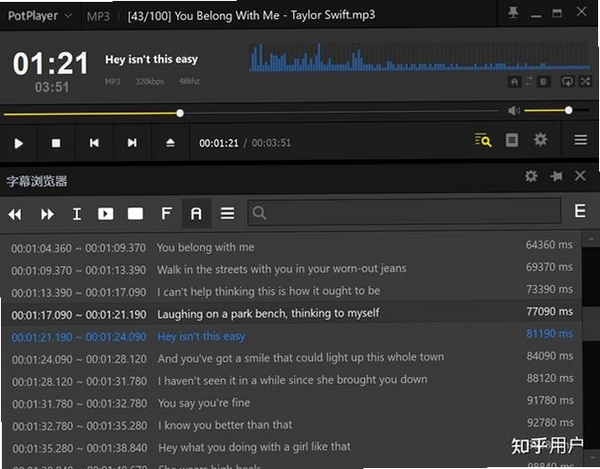Seek on the playback progress bar
Screen dimensions: 600x469
pos(251,113)
